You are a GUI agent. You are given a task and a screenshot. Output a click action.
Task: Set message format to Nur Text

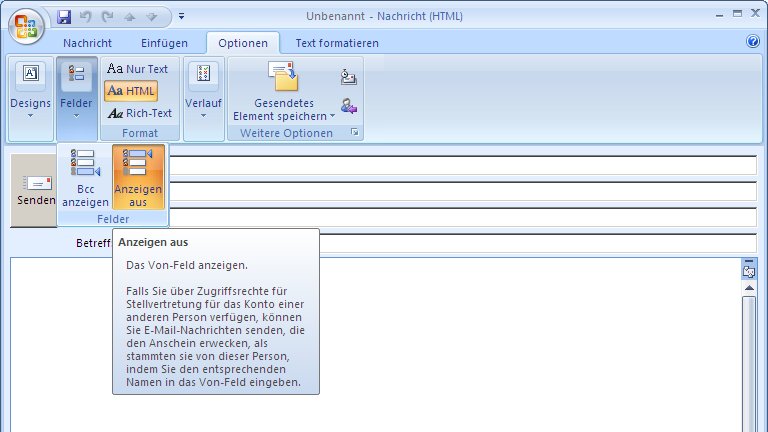[x=137, y=69]
